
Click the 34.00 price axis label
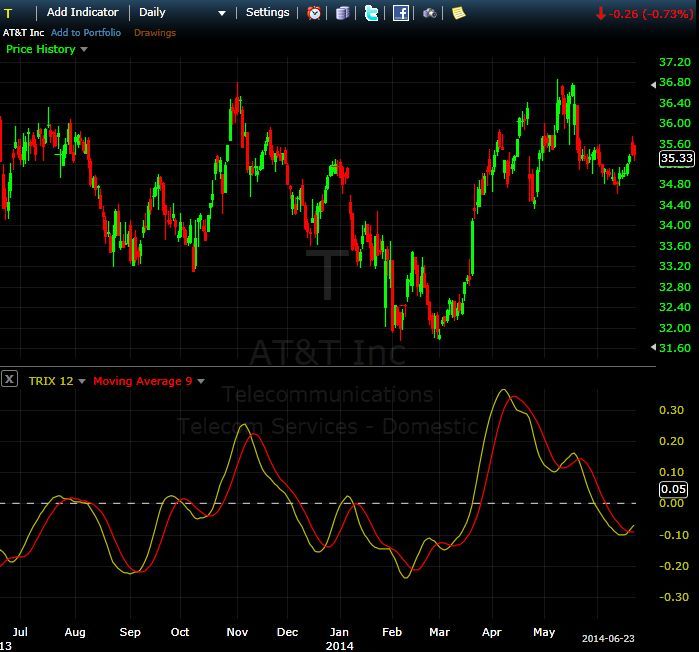pos(674,225)
